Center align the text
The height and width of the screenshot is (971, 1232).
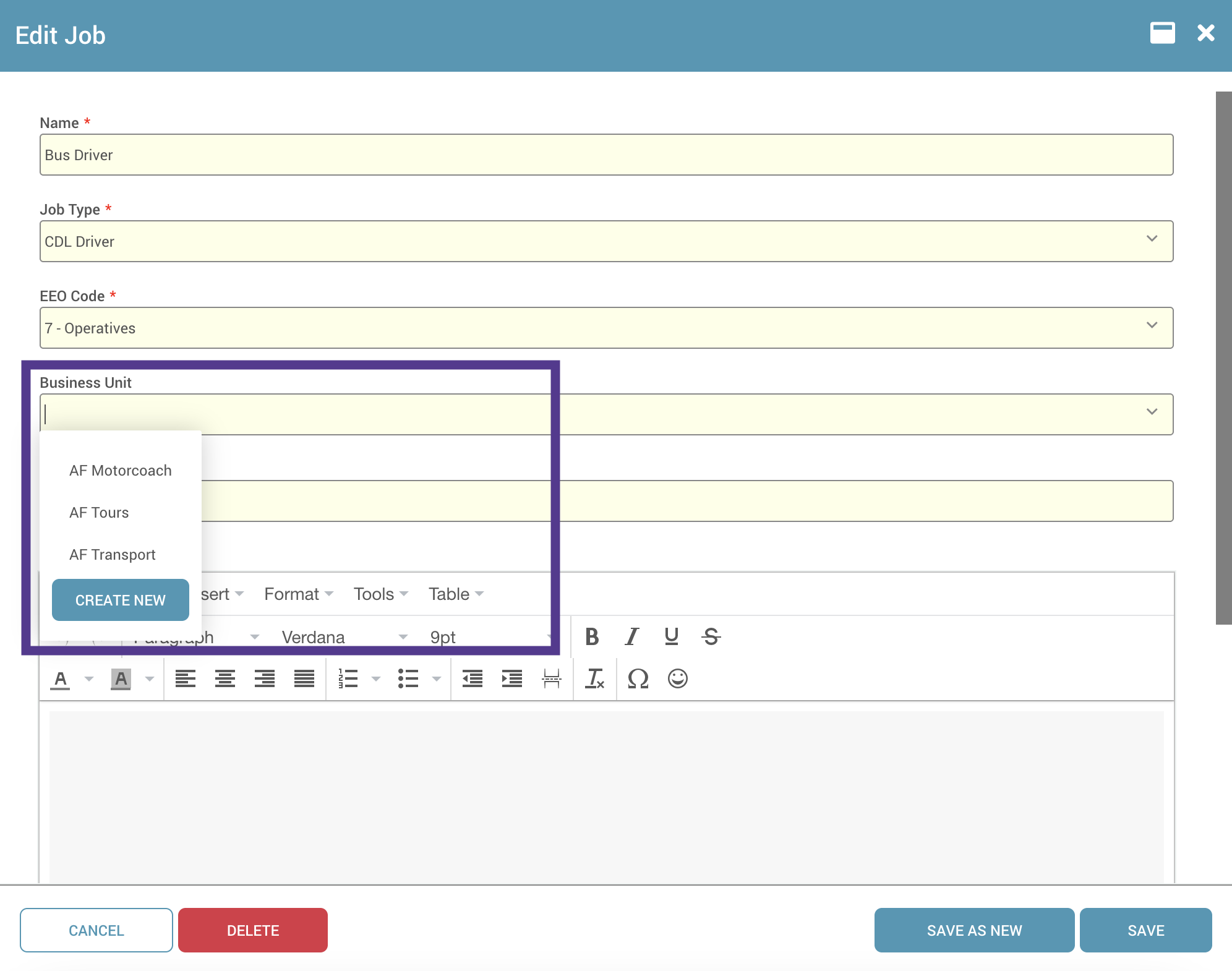(x=225, y=678)
